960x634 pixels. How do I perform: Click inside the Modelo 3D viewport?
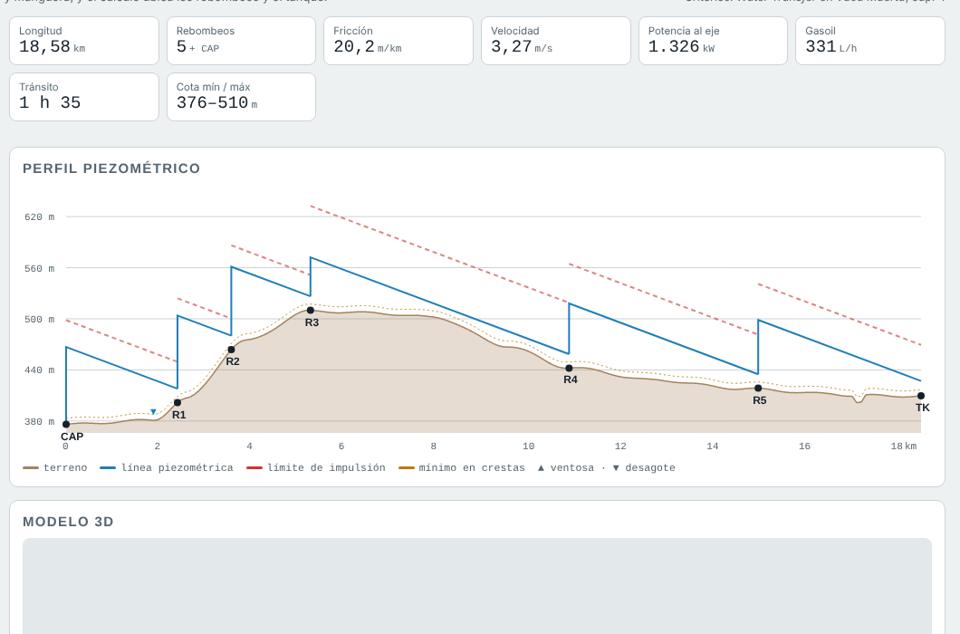point(477,586)
